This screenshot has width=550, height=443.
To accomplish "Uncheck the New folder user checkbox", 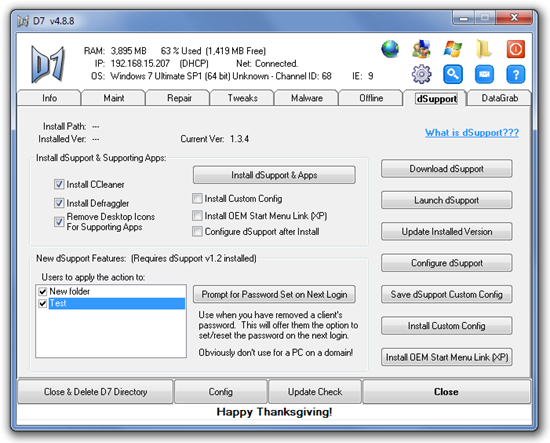I will pos(43,291).
